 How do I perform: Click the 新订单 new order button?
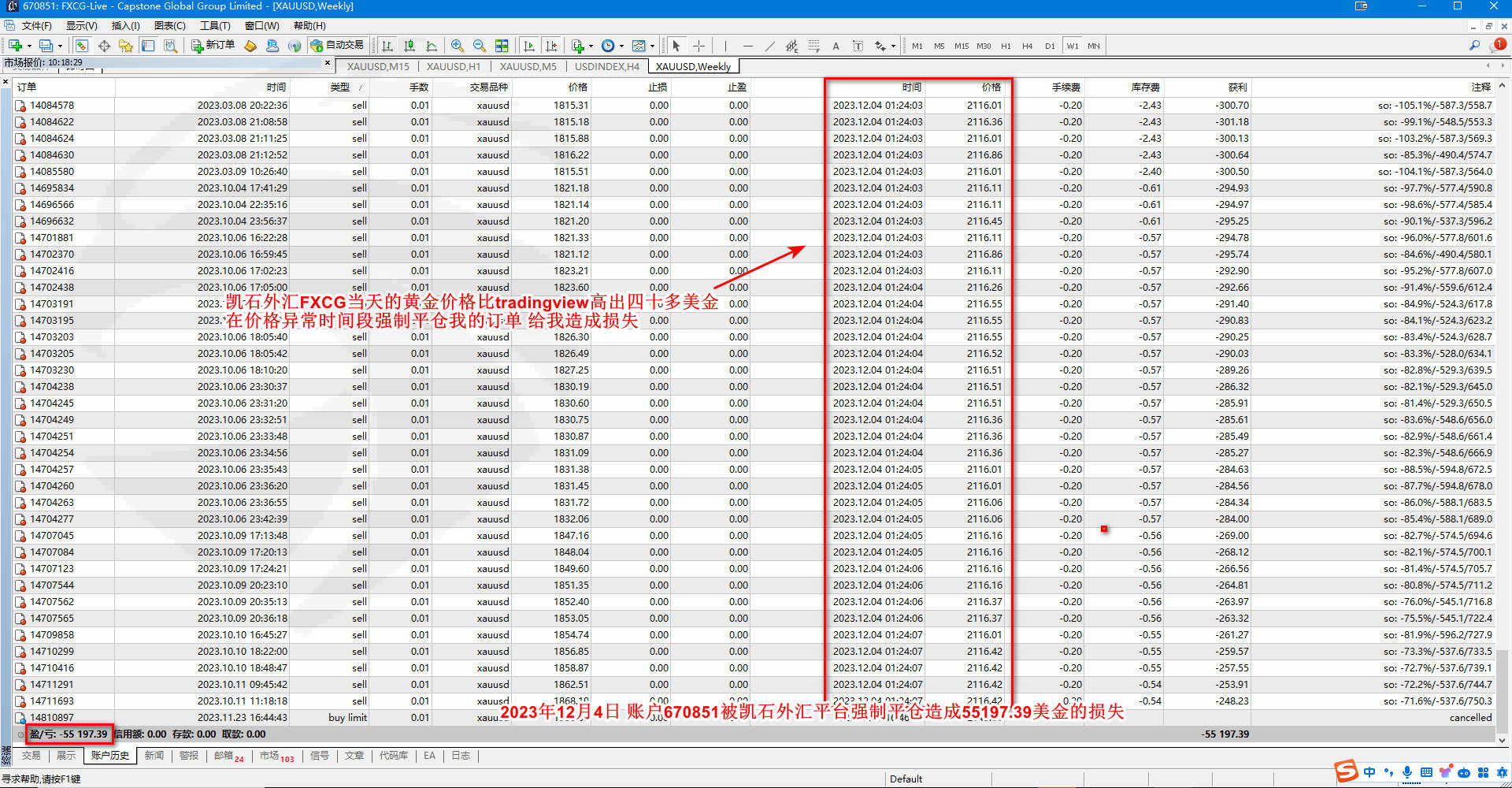tap(213, 46)
